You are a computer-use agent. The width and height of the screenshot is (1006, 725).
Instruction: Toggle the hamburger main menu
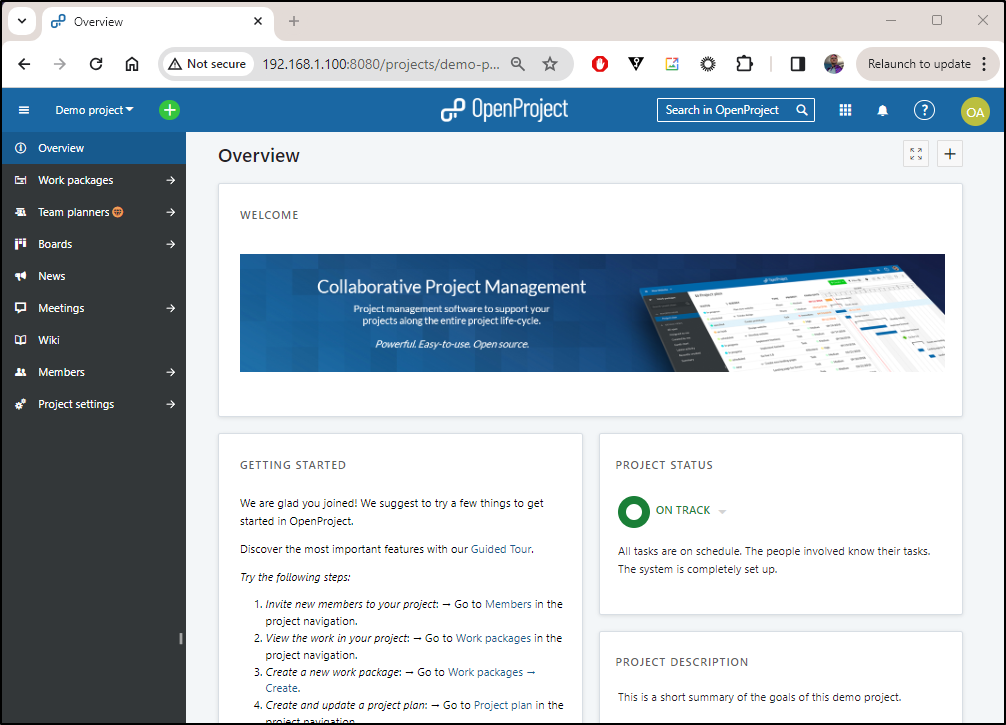24,110
